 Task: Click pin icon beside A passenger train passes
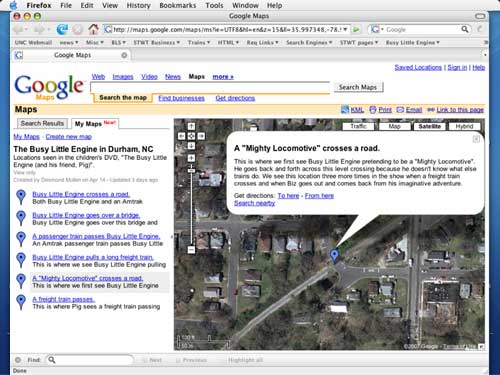click(21, 239)
